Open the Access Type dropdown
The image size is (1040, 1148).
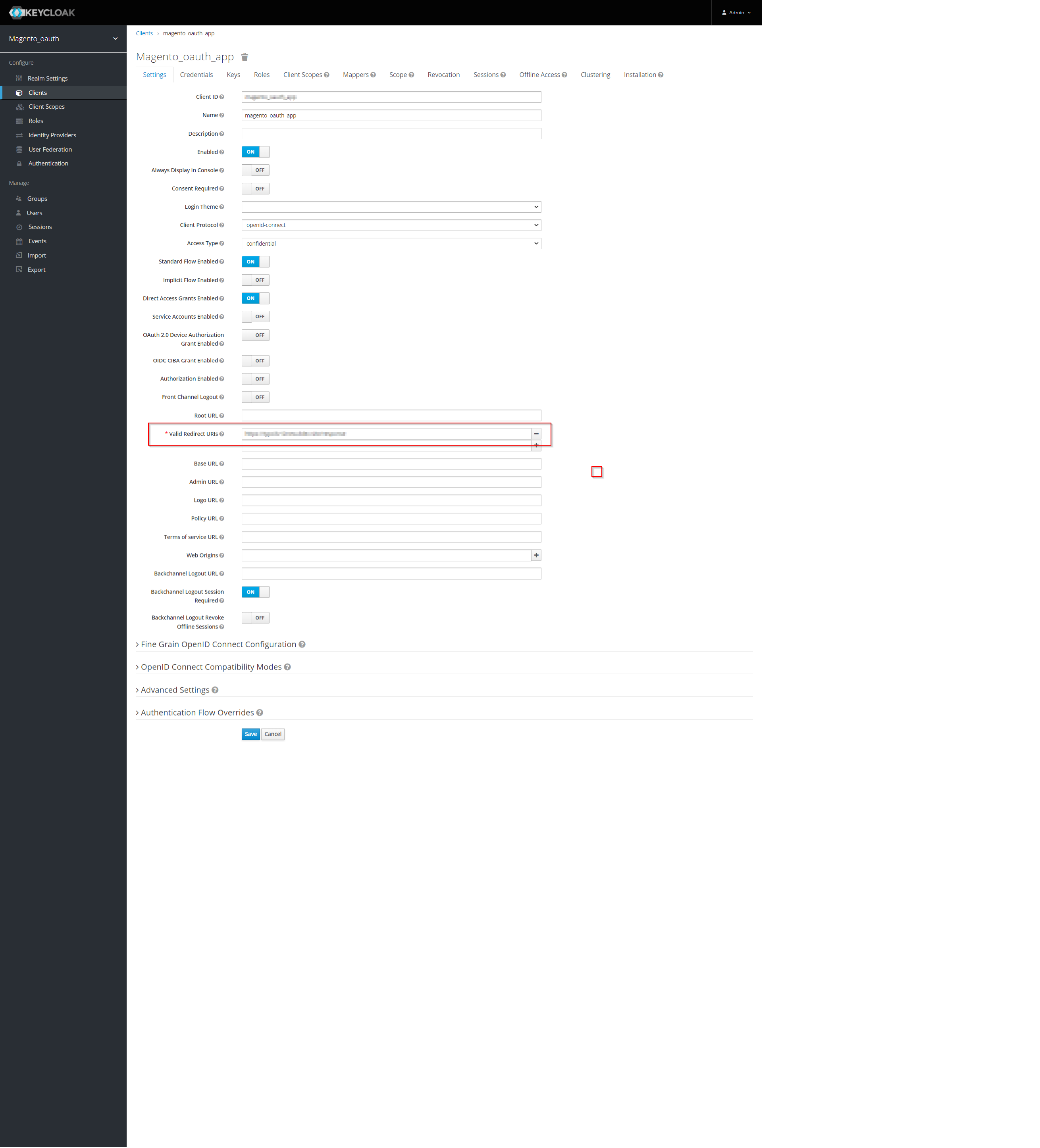pos(391,244)
